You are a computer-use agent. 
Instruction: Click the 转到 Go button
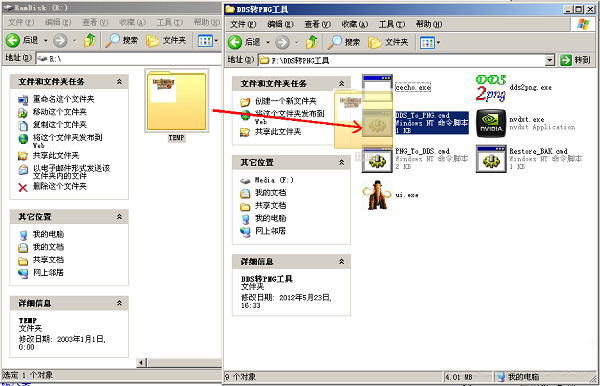point(575,60)
